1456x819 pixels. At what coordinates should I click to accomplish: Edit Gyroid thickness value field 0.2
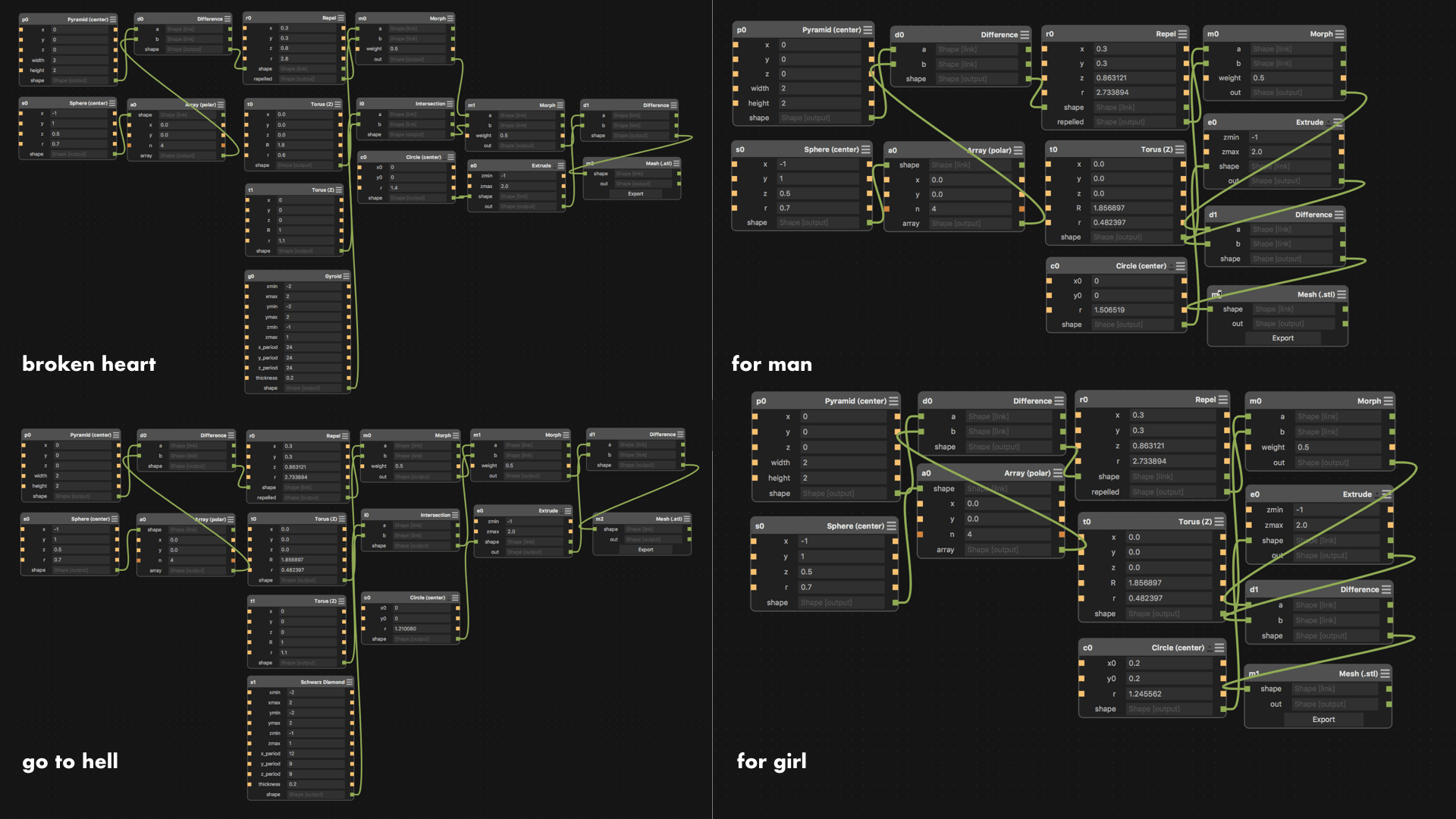(312, 378)
